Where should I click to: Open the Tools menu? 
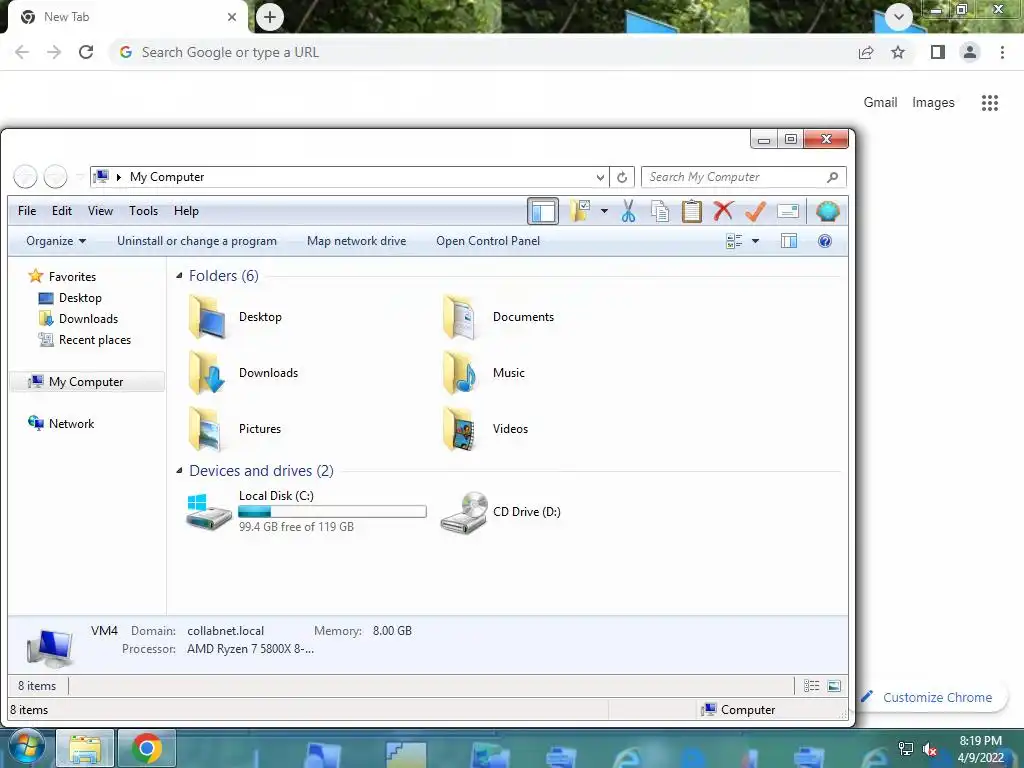(x=143, y=211)
